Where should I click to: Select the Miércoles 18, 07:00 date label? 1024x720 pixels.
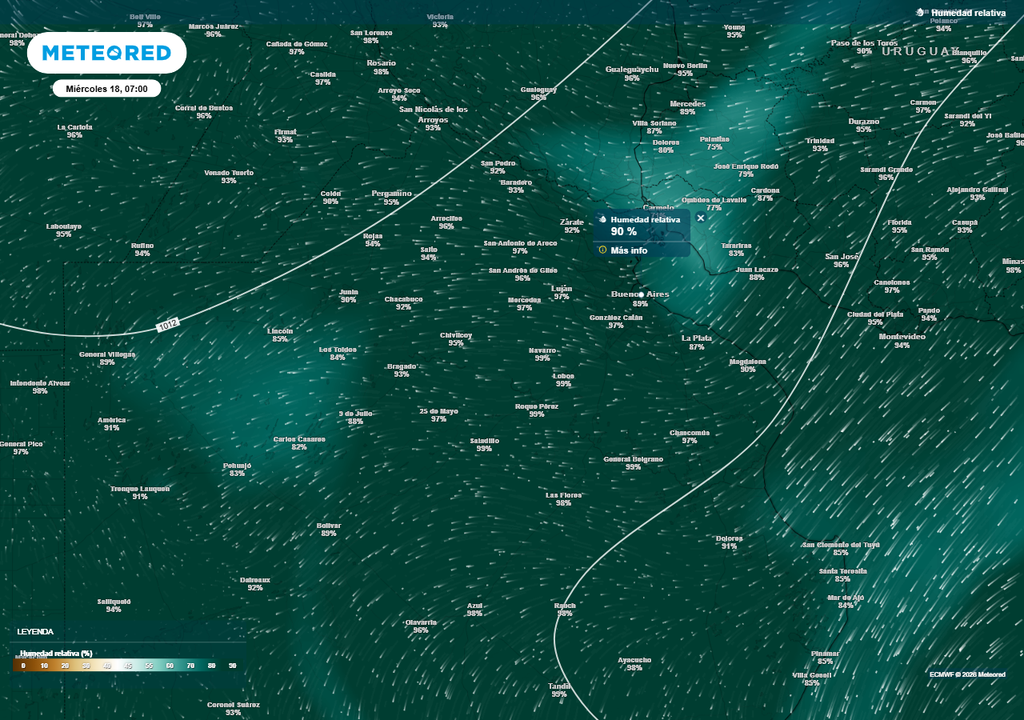click(106, 89)
